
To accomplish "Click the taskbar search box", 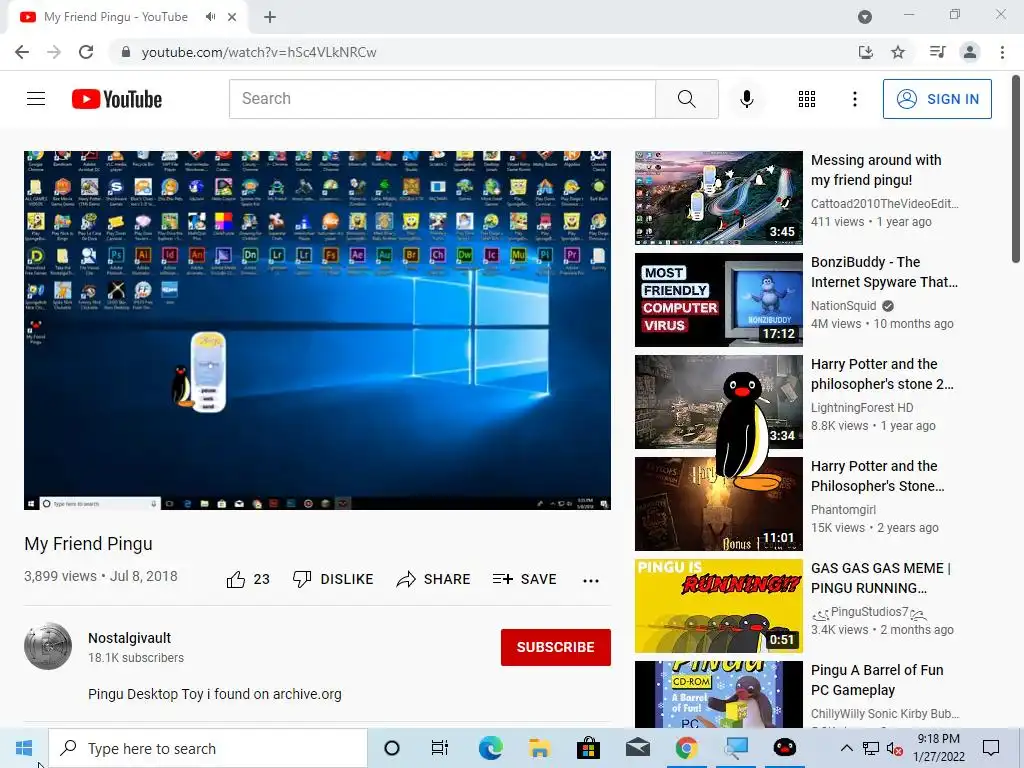I will pyautogui.click(x=208, y=748).
